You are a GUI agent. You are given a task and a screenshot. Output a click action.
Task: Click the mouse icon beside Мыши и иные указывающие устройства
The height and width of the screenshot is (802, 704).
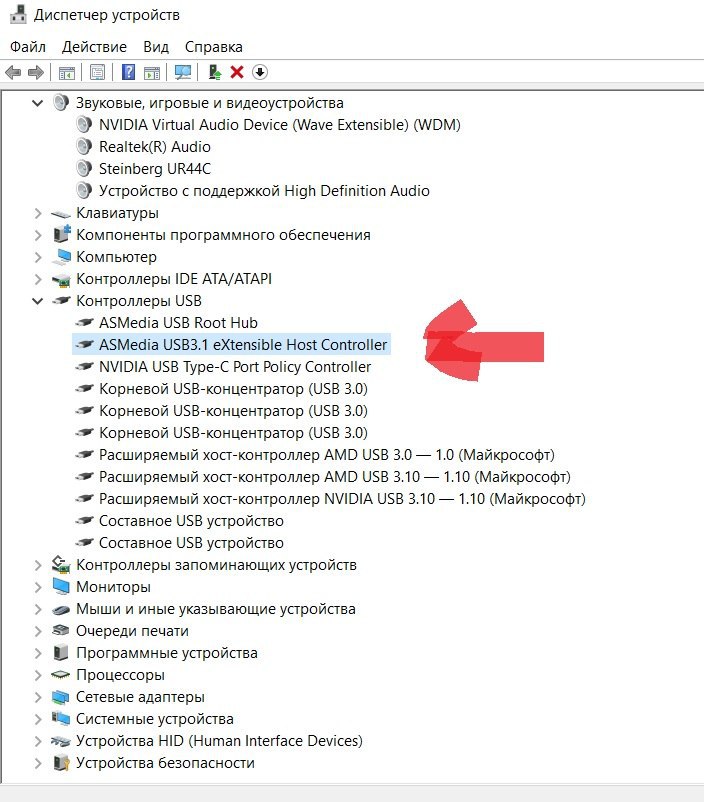click(61, 609)
